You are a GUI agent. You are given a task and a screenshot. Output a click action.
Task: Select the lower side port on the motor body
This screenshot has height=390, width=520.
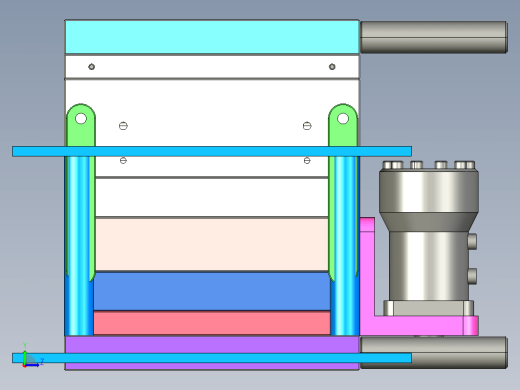click(472, 276)
